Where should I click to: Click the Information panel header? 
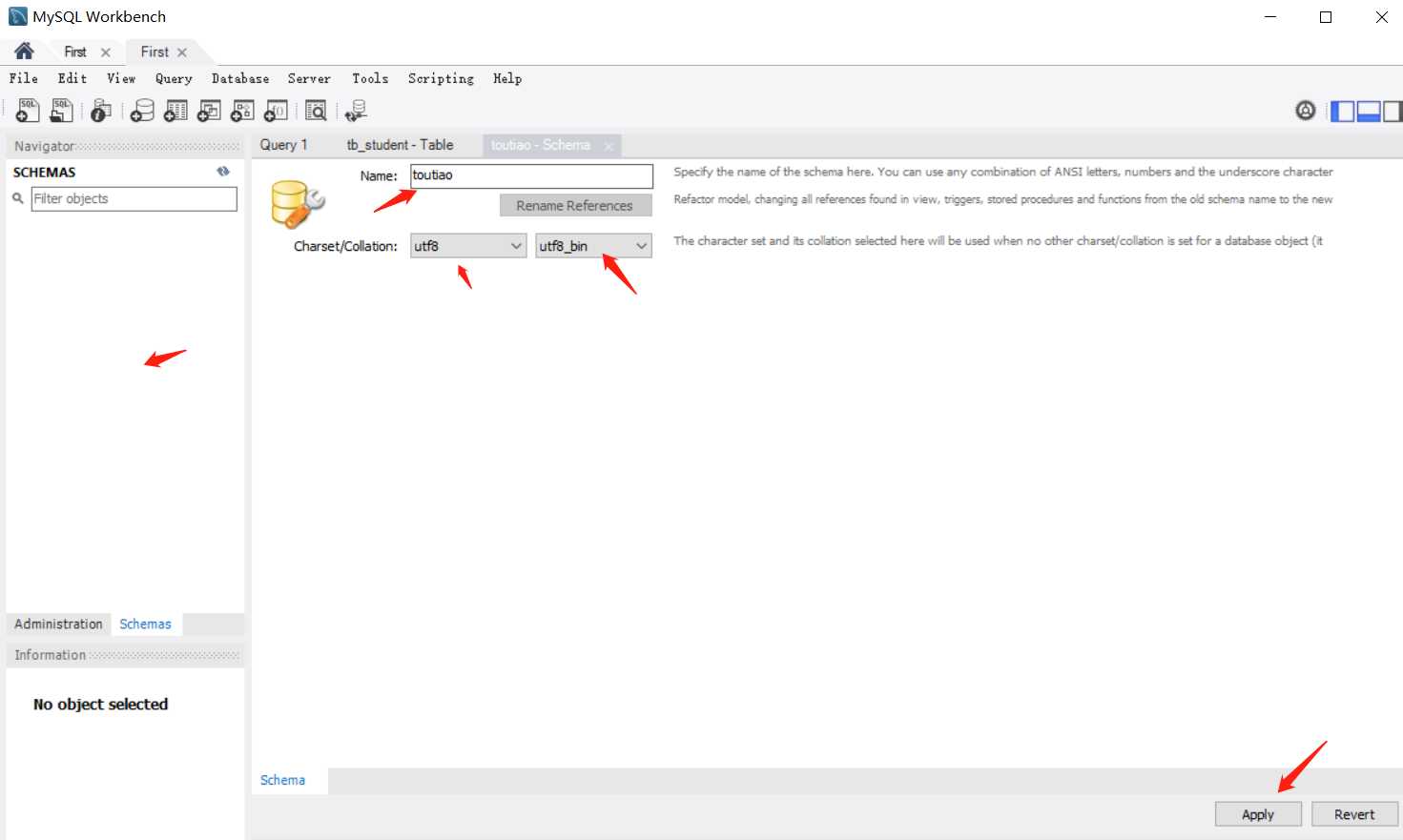pyautogui.click(x=125, y=655)
